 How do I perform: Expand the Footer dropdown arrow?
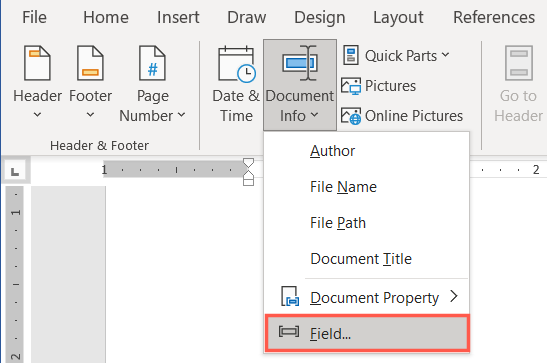[90, 114]
